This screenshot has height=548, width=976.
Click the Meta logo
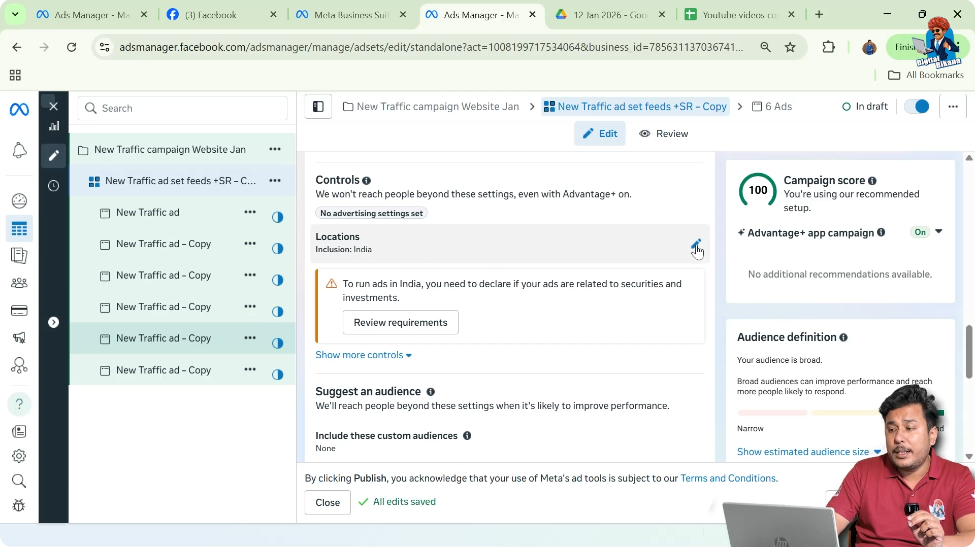(x=19, y=109)
